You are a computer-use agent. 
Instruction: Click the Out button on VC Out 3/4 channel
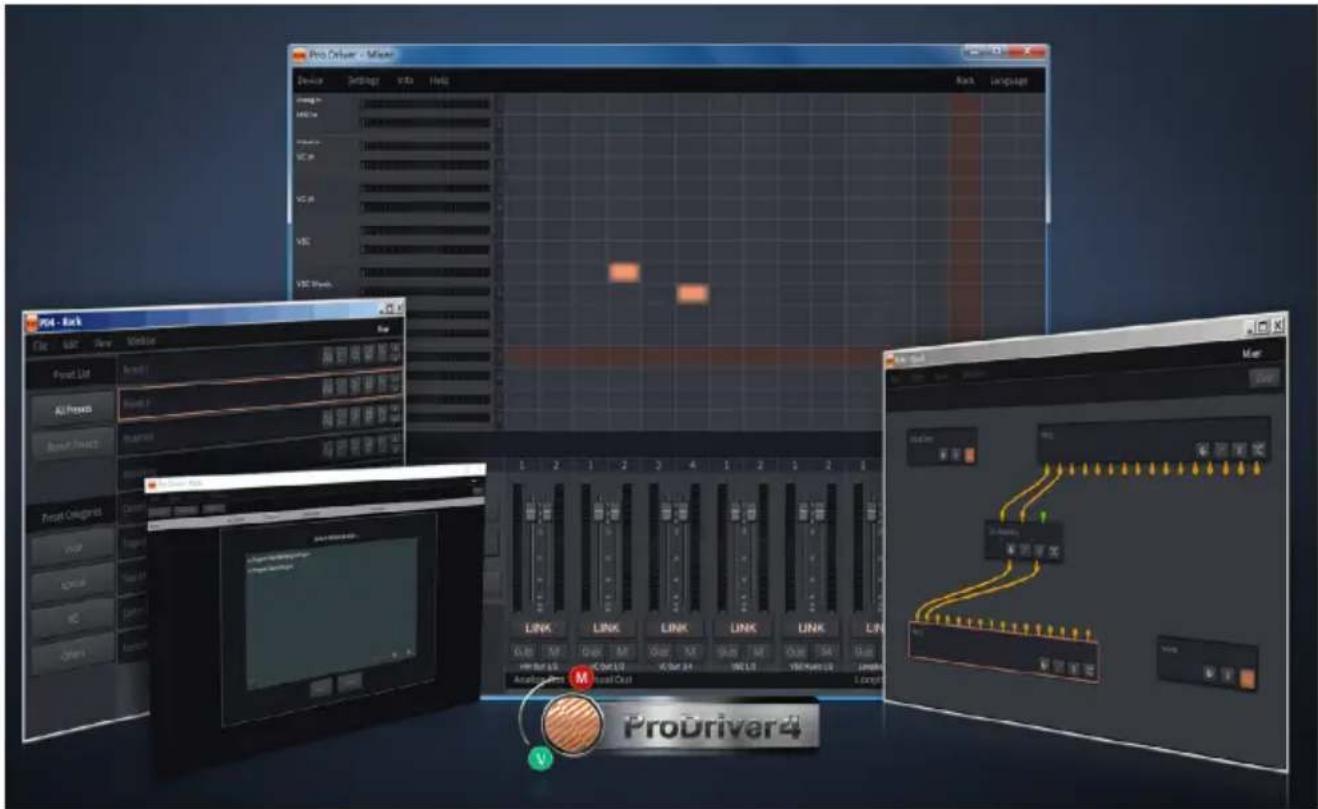tap(662, 652)
